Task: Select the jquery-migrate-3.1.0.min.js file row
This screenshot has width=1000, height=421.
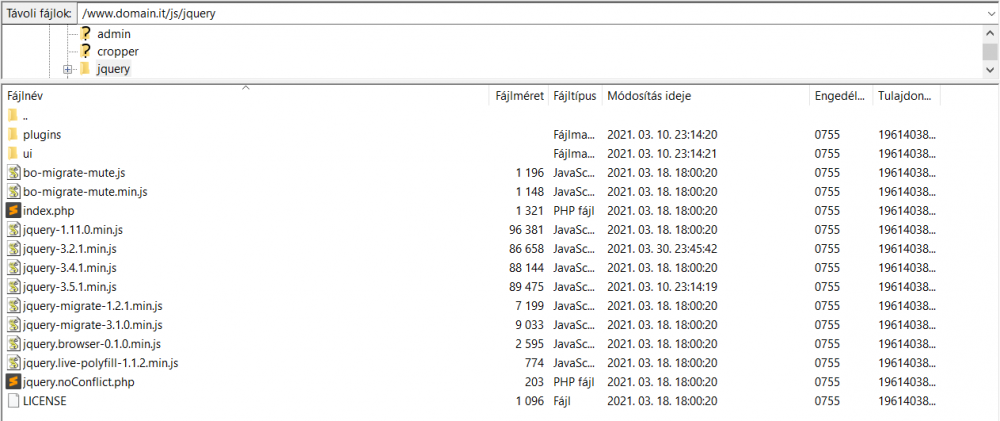Action: pyautogui.click(x=471, y=325)
